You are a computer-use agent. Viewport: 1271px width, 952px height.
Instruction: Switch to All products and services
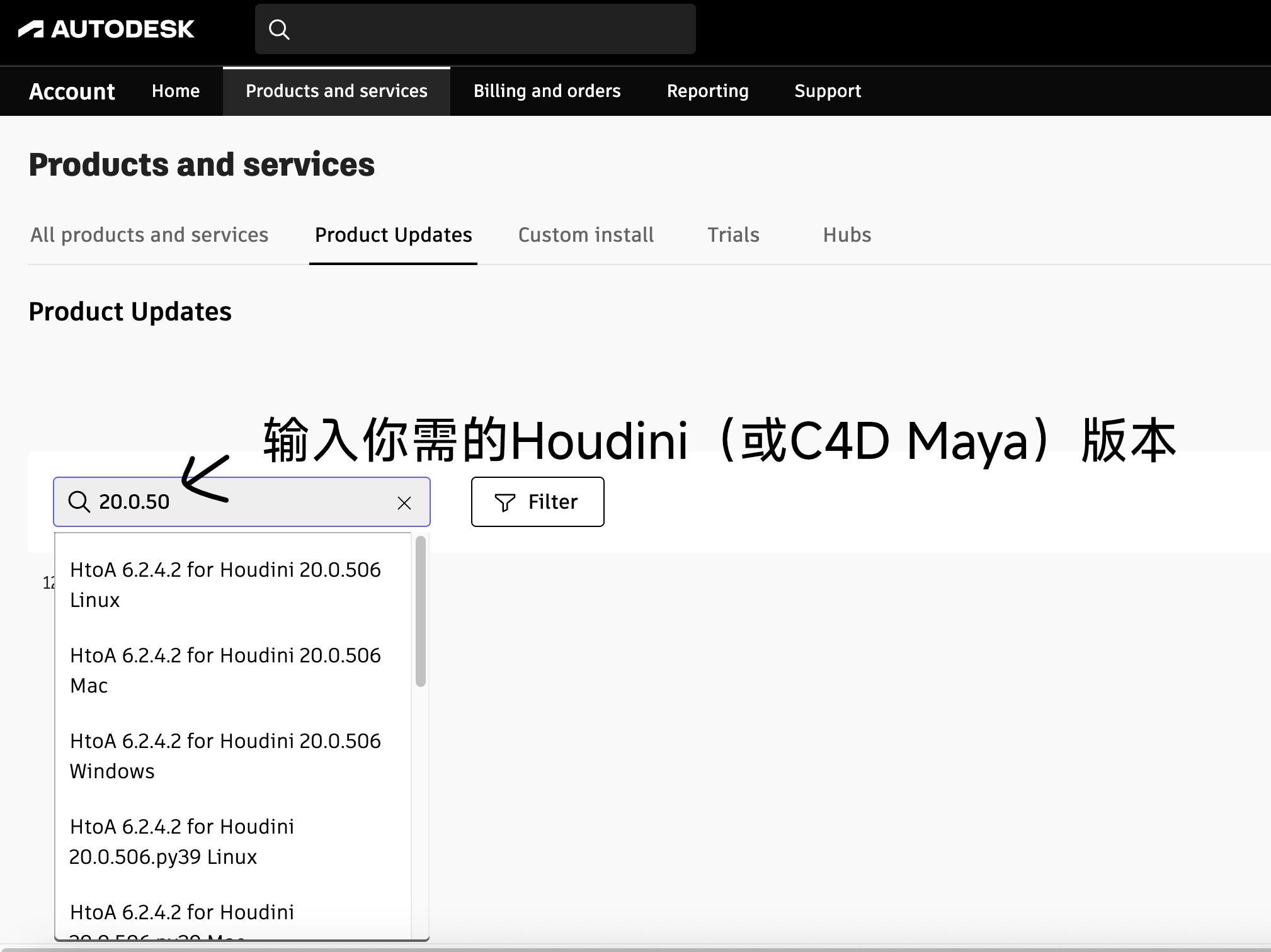click(149, 235)
